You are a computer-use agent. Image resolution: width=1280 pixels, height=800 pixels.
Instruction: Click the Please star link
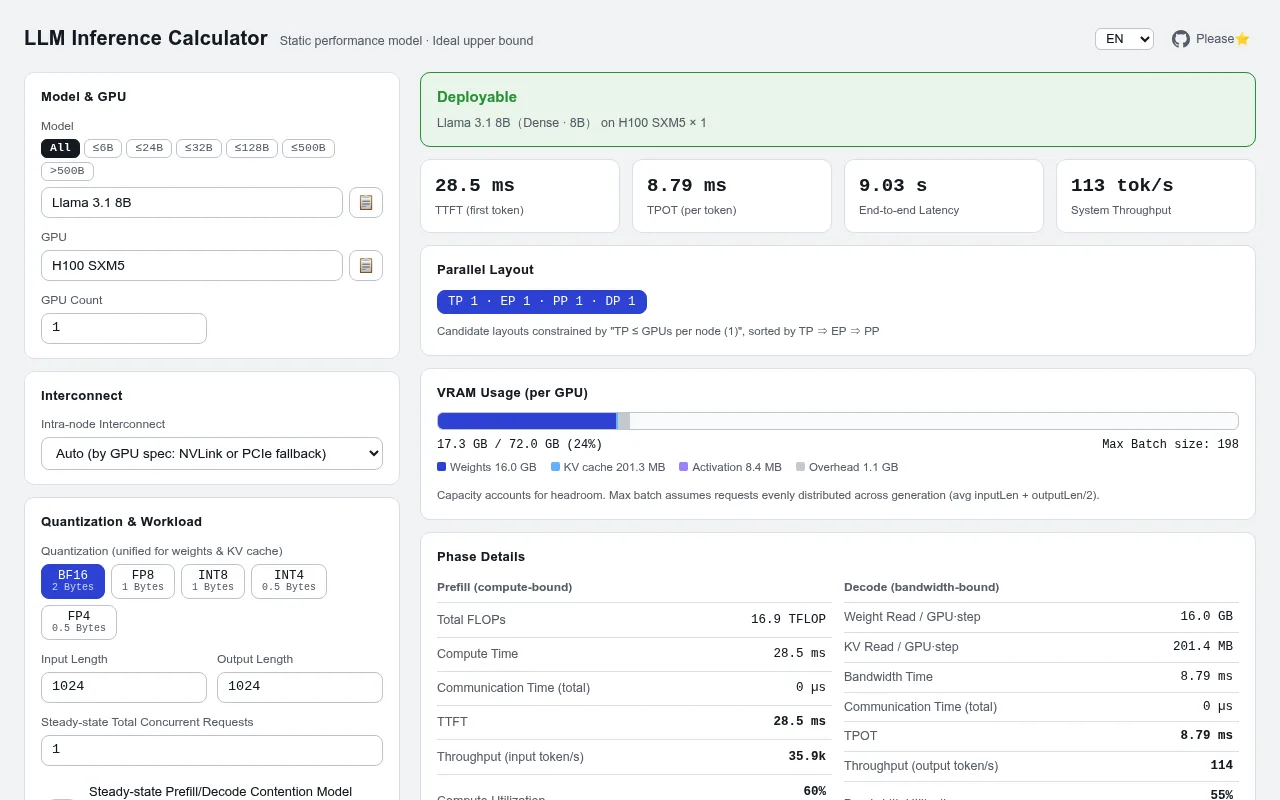pos(1223,39)
